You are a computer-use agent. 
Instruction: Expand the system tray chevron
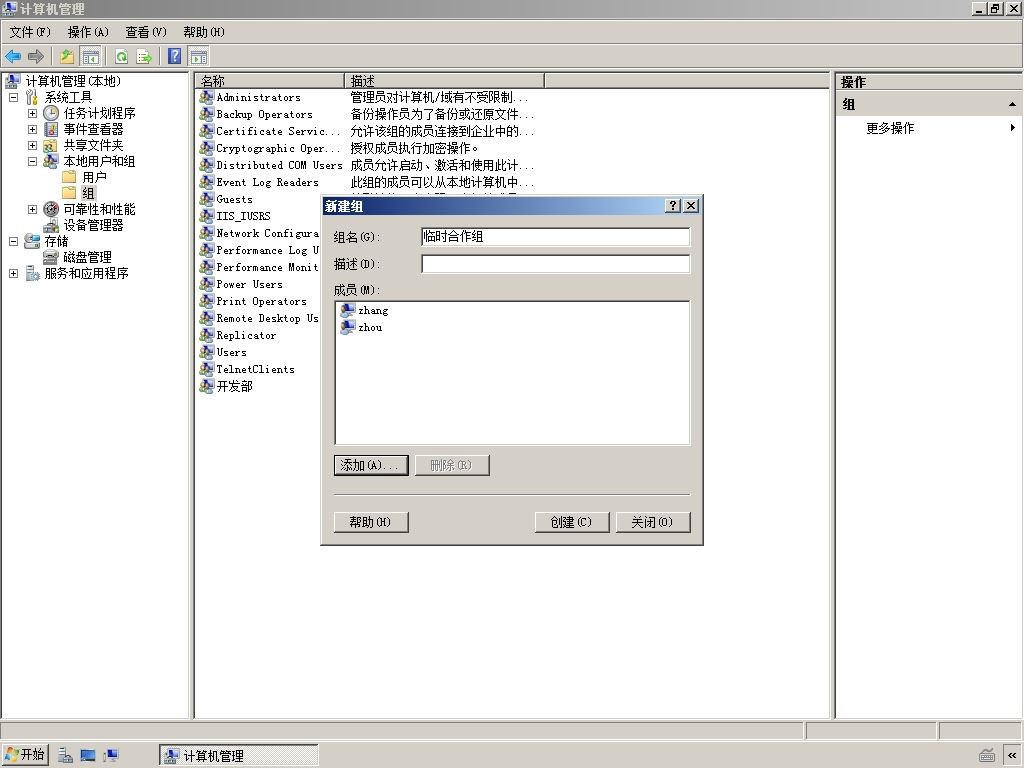point(1012,756)
